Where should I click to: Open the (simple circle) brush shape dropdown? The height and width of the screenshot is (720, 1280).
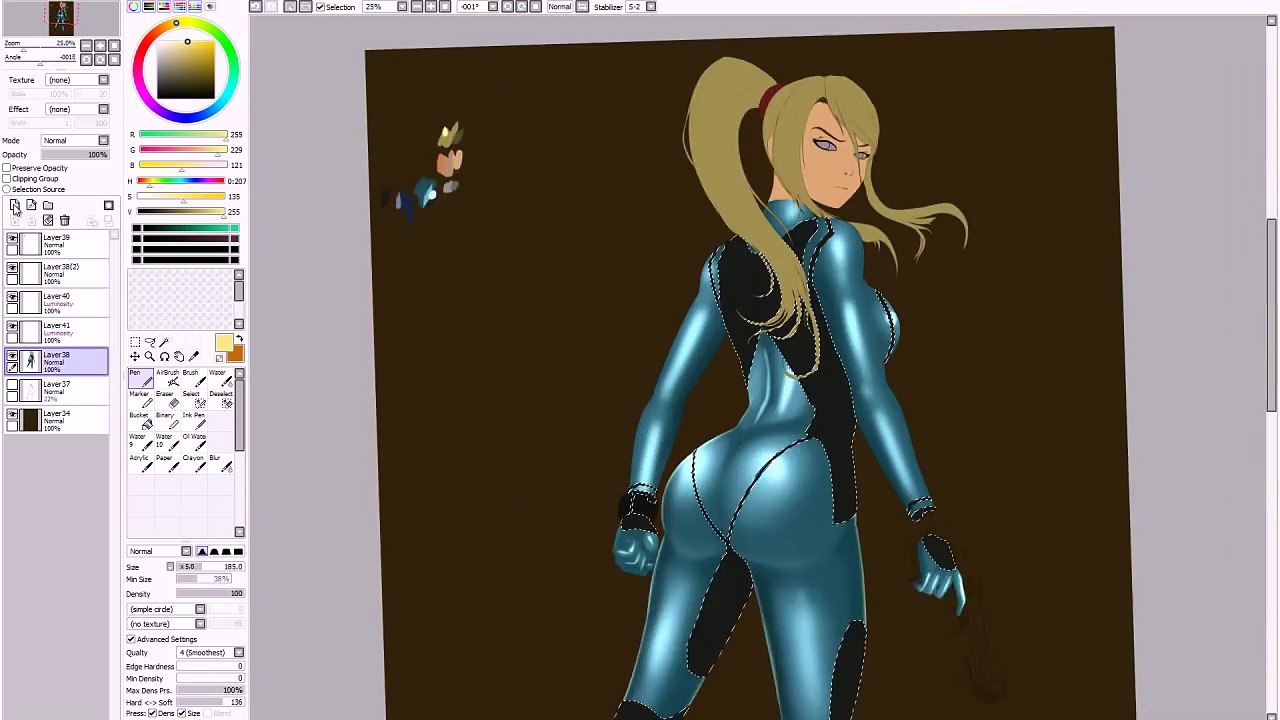pos(166,609)
